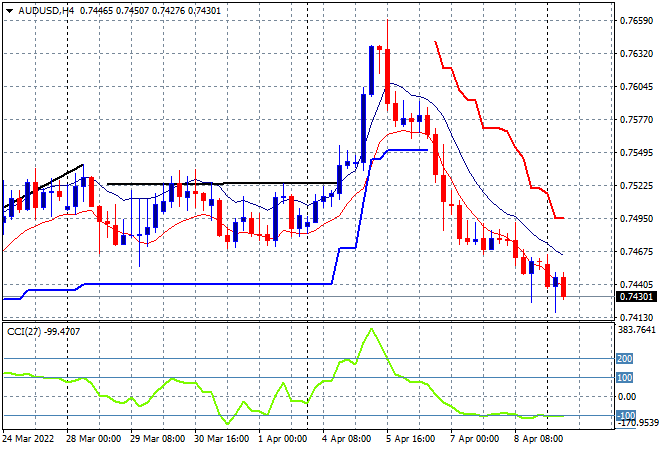Click the AUDUSD,H4 chart title text
This screenshot has height=450, width=660.
46,11
